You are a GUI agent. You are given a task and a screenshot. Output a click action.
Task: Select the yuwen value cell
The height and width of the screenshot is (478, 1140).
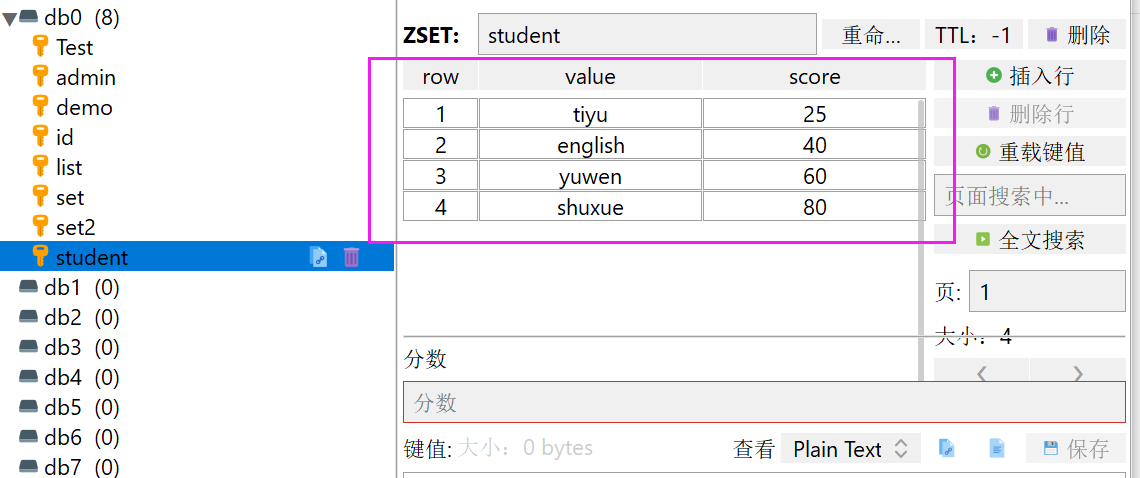[x=590, y=175]
